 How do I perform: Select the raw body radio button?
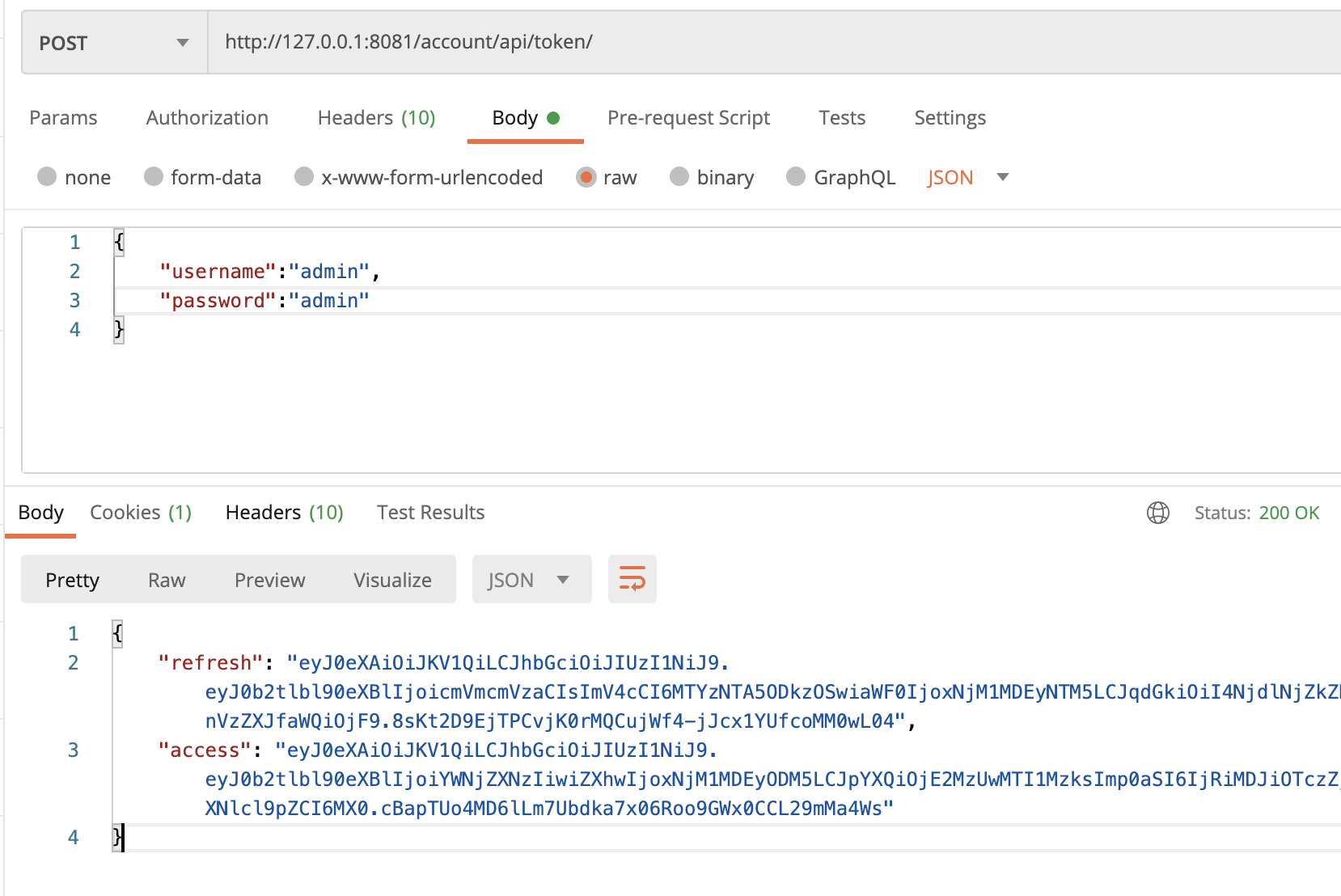[586, 176]
